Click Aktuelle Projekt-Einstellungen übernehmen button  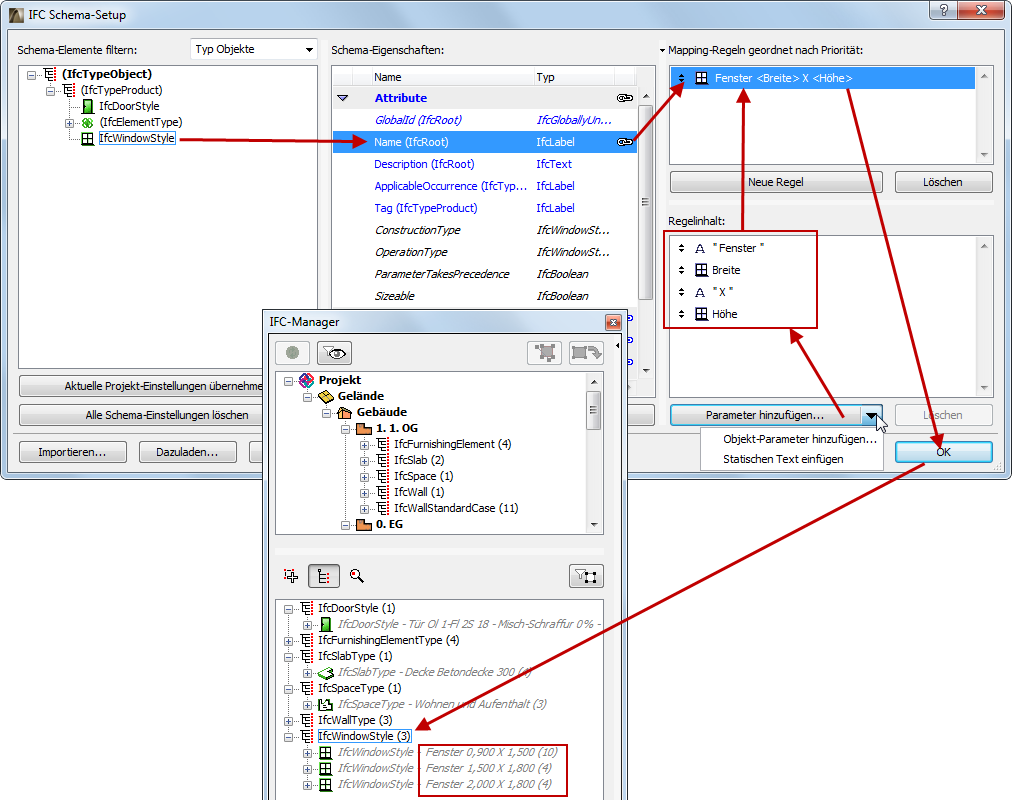pyautogui.click(x=142, y=386)
